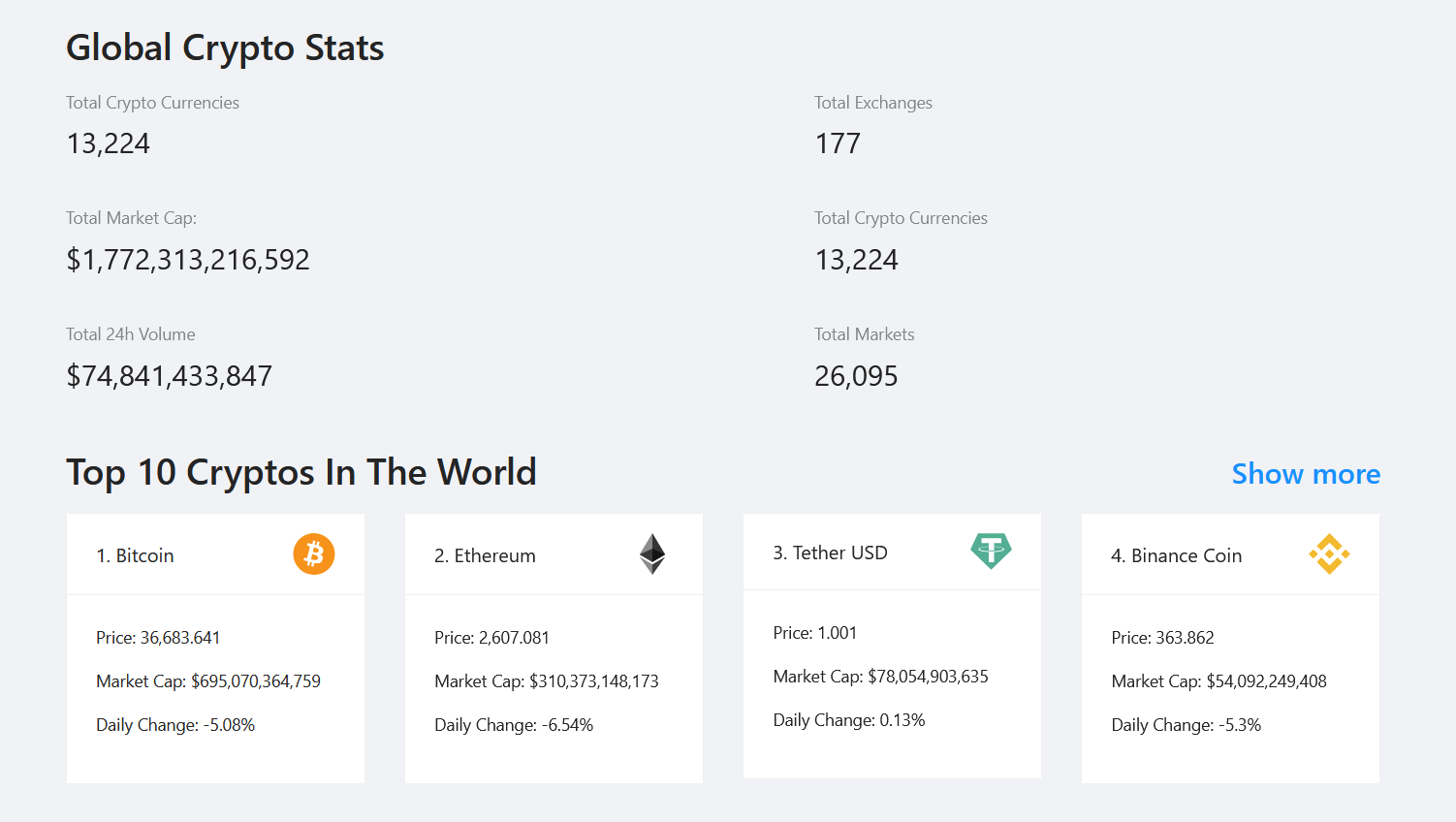The width and height of the screenshot is (1456, 822).
Task: Click the Ethereum diamond logo icon
Action: (652, 554)
